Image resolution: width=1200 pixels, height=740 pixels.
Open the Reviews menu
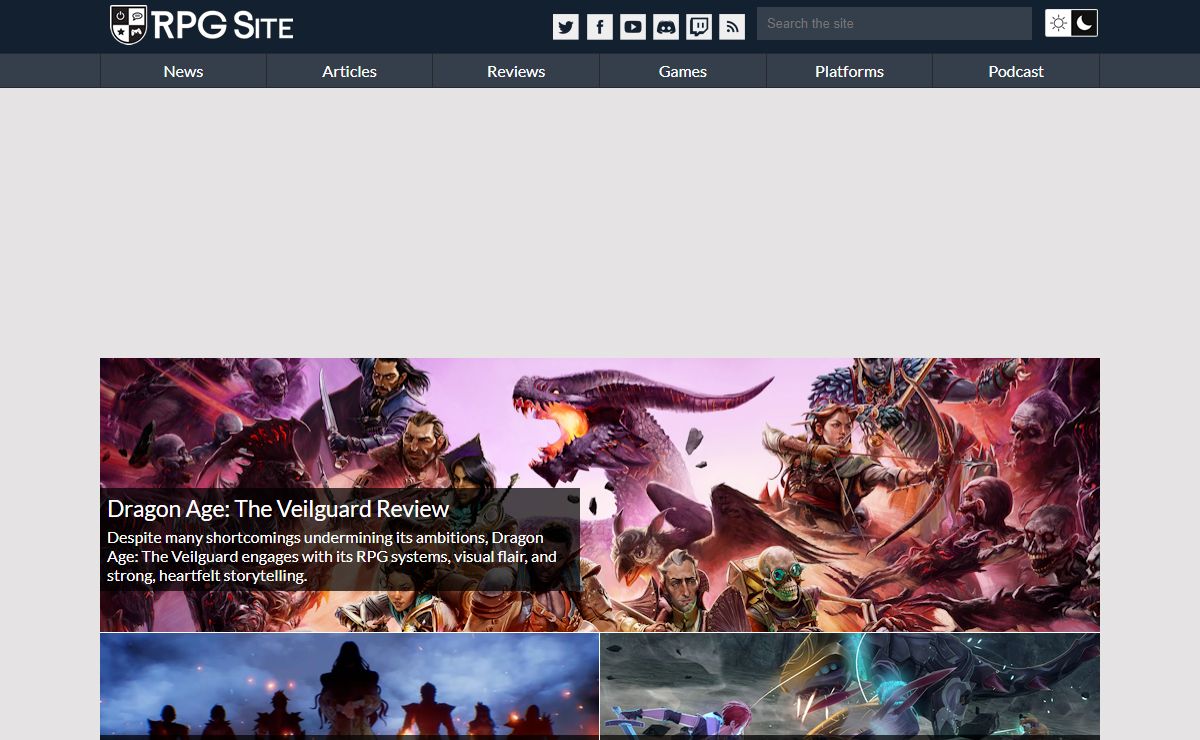(x=516, y=71)
